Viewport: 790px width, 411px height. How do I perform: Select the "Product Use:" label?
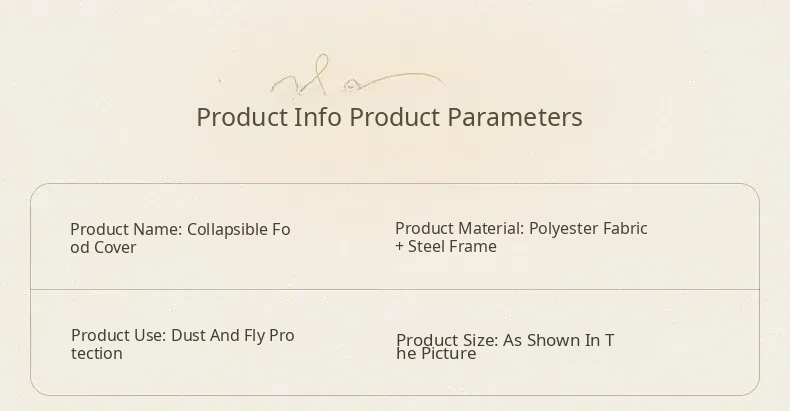coord(118,335)
